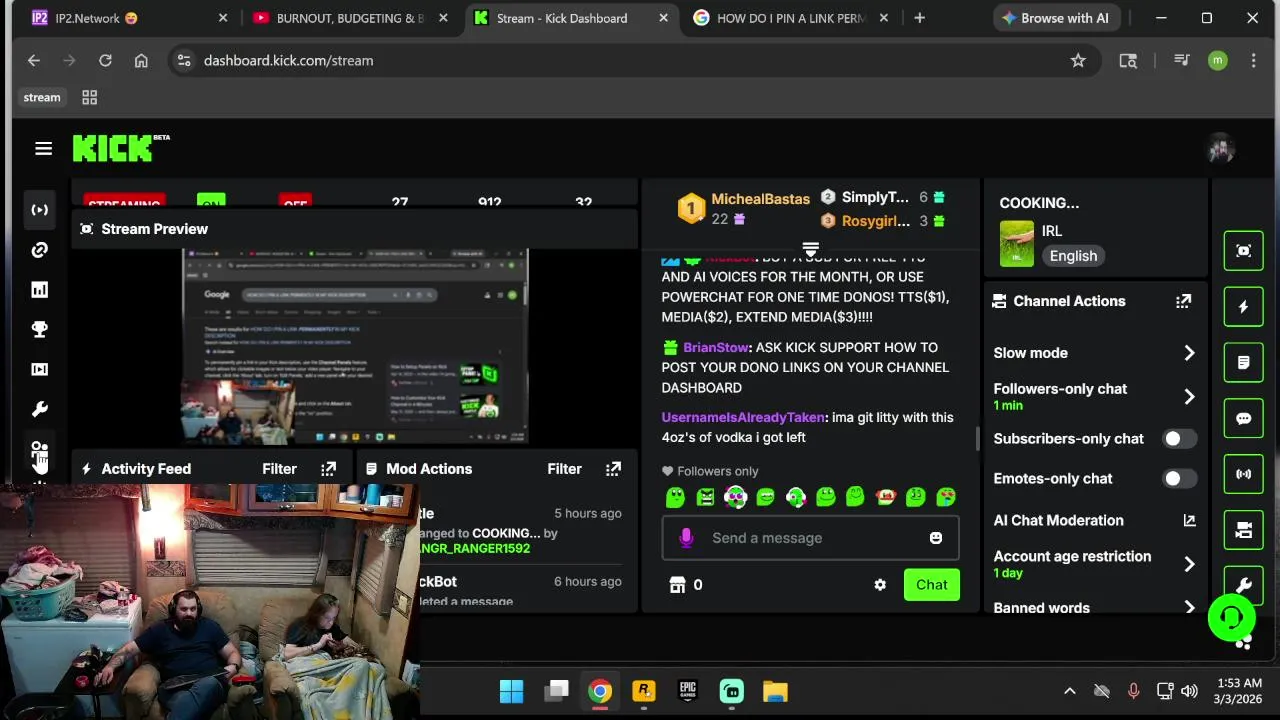Open the community people sidebar icon

39,450
